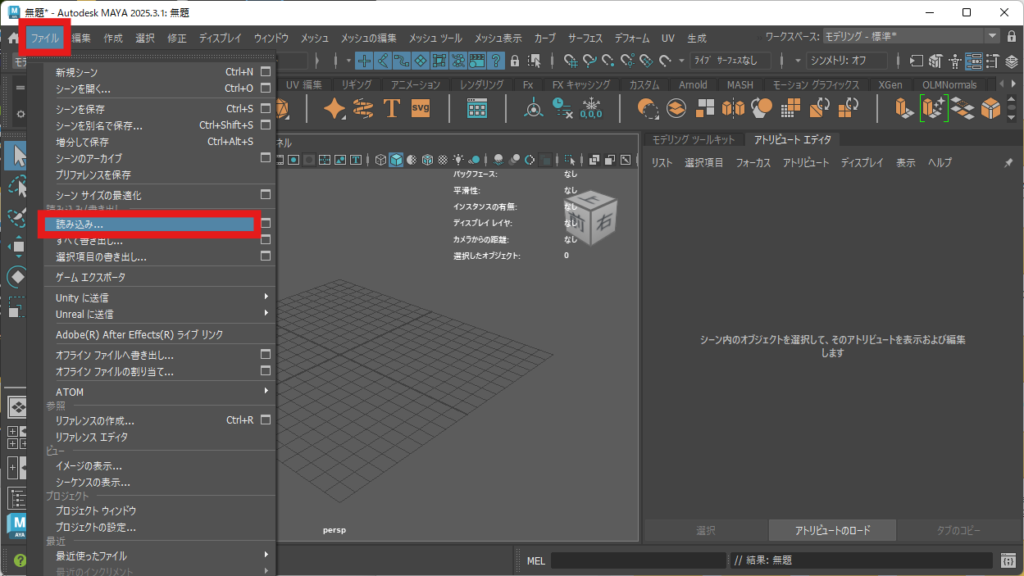Click the orange star sweep mesh shelf icon
This screenshot has height=576, width=1024.
(334, 108)
